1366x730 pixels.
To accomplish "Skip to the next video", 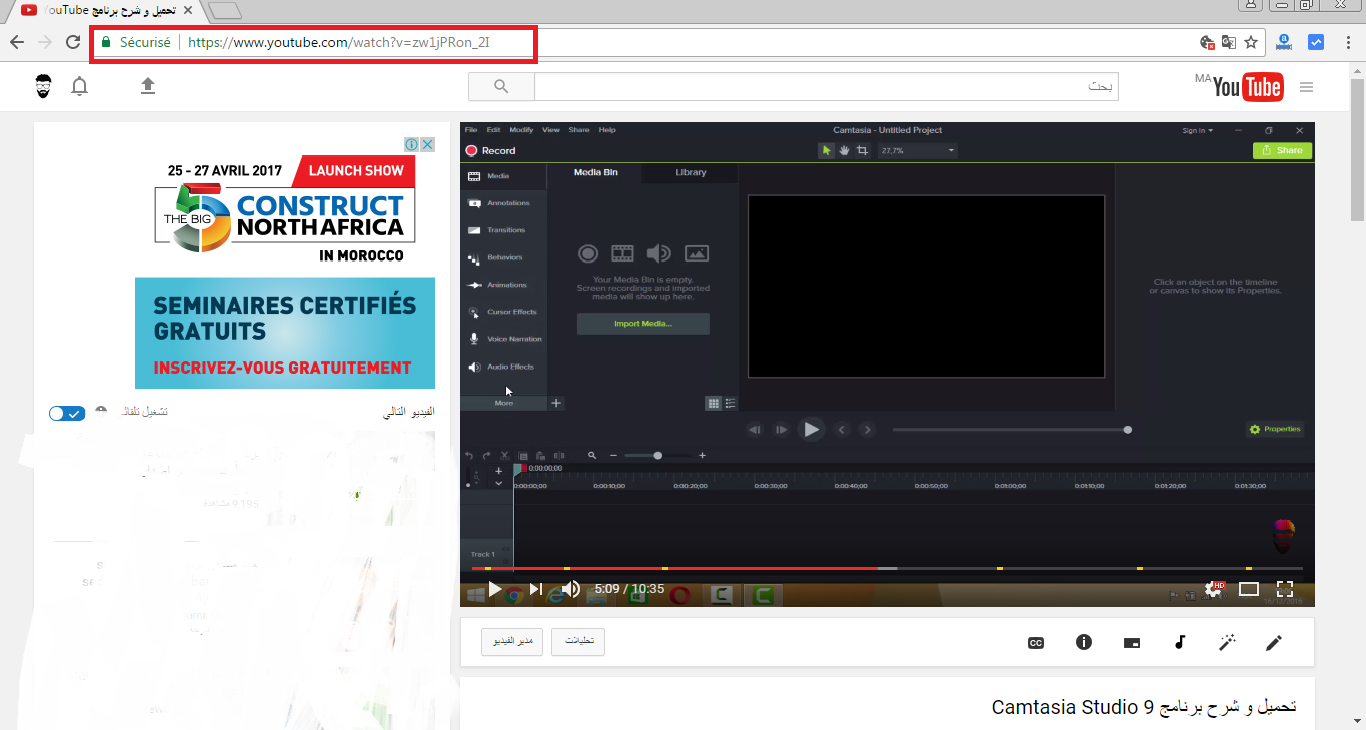I will [535, 589].
